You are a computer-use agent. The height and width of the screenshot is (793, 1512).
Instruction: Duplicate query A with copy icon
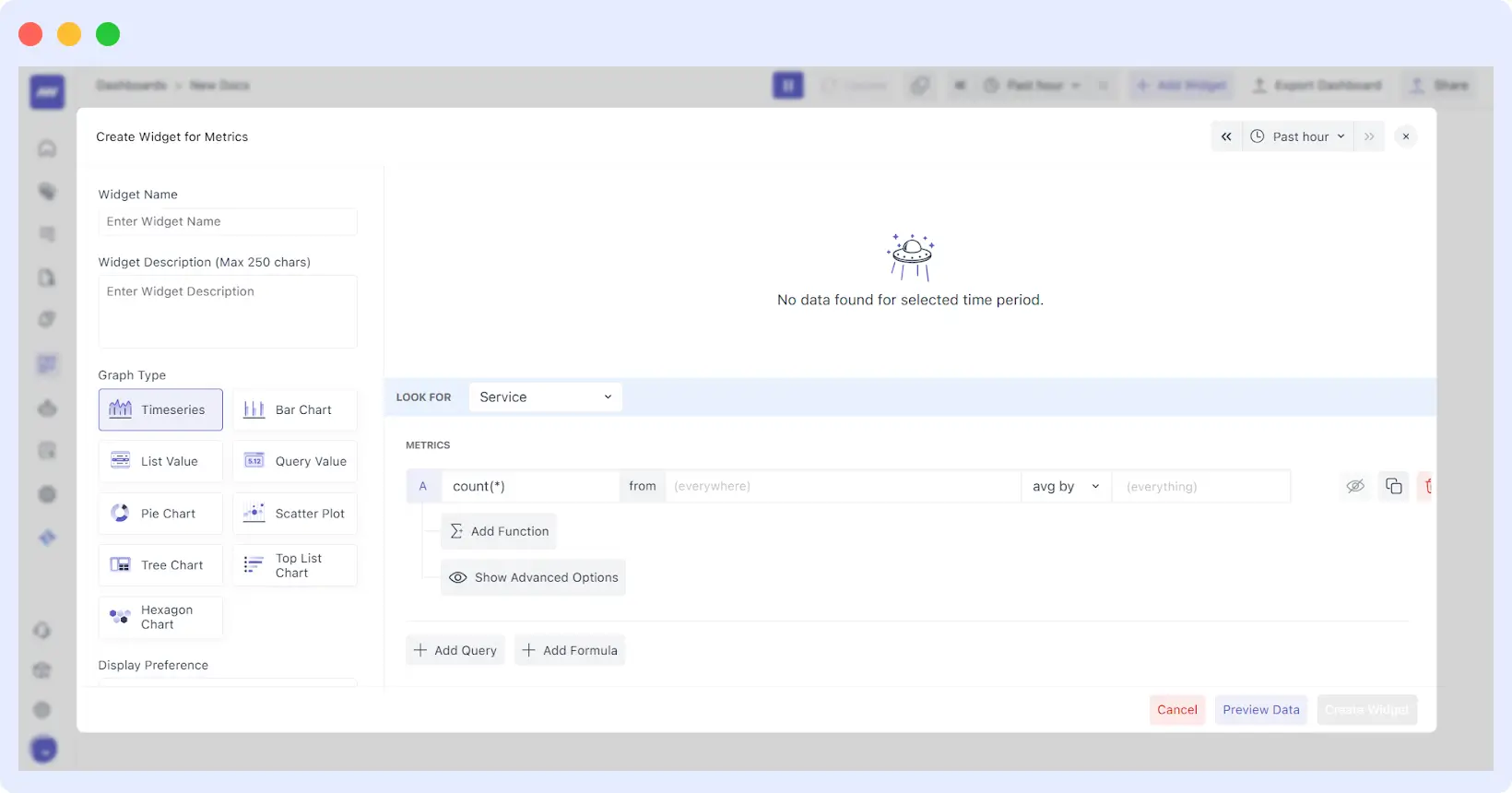[1394, 486]
